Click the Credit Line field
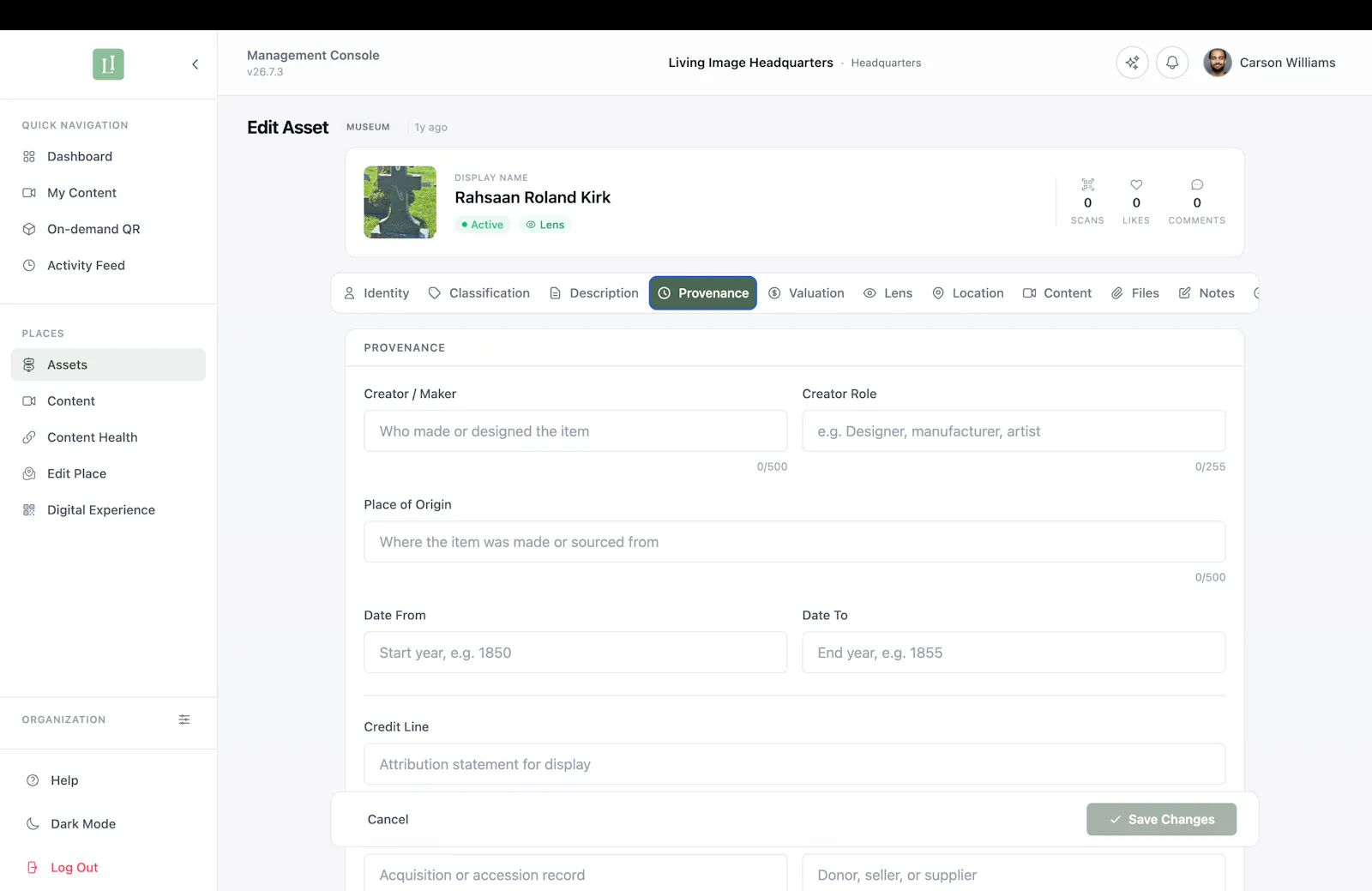The width and height of the screenshot is (1372, 891). 795,764
